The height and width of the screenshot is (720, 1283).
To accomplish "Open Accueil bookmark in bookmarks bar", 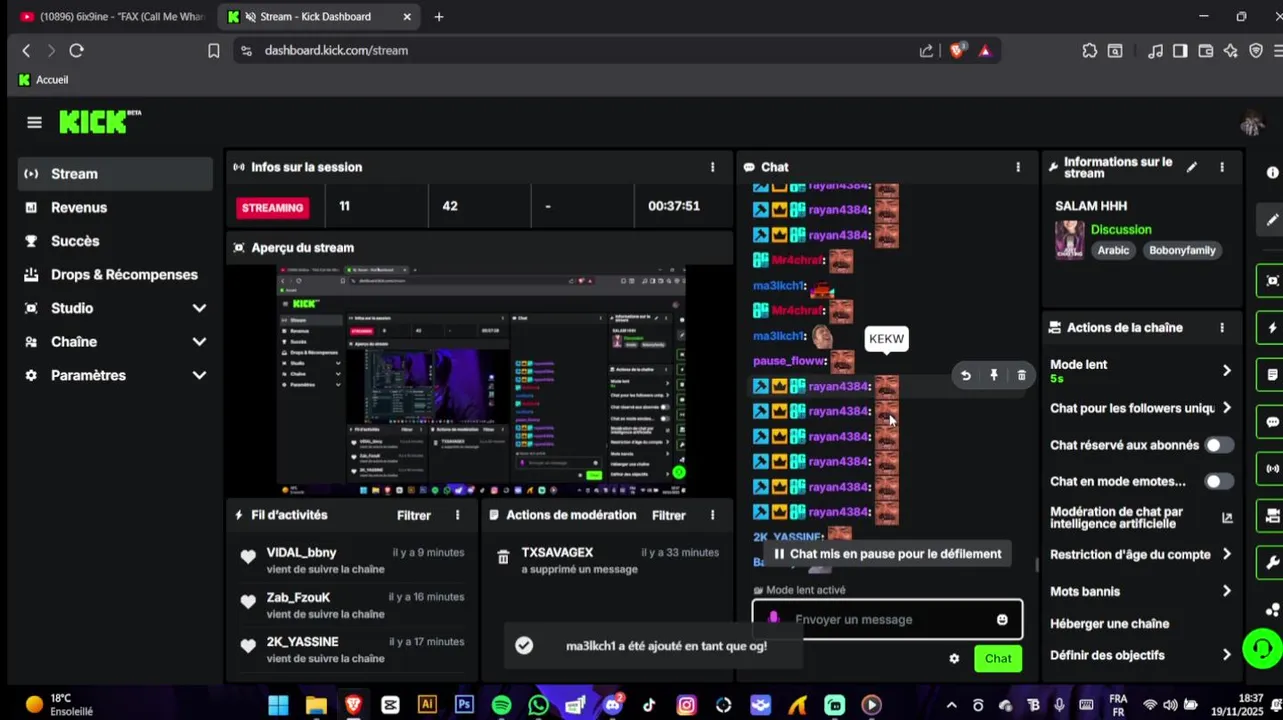I will (44, 80).
